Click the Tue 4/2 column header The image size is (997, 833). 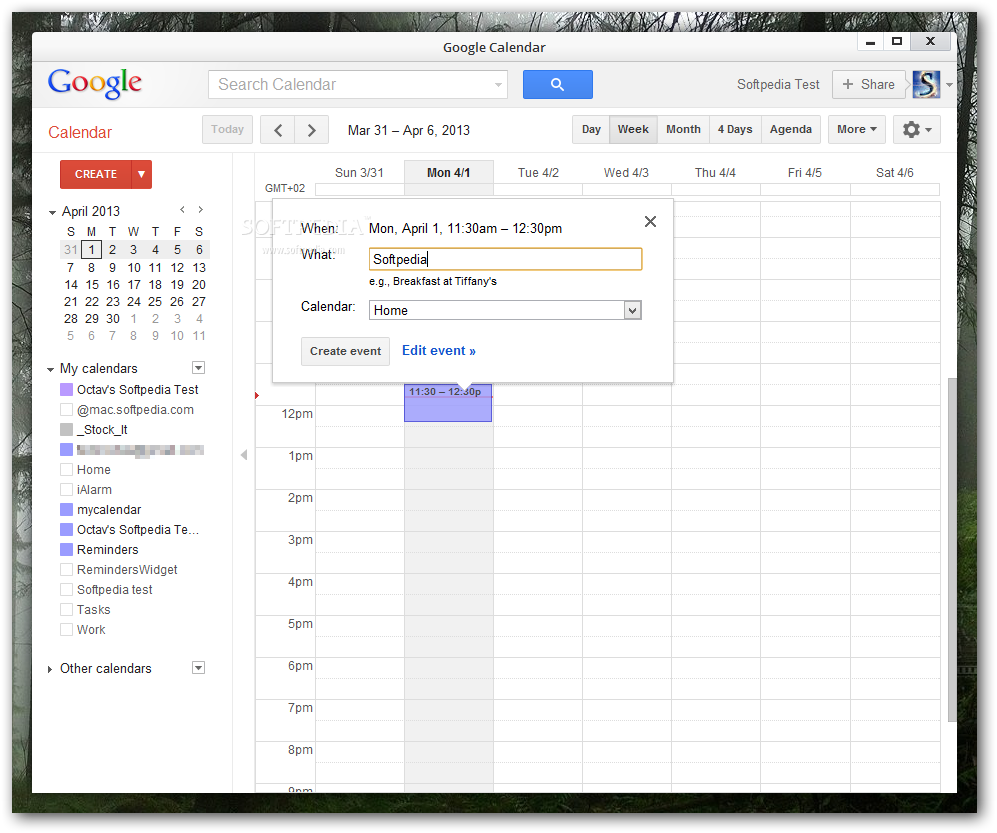538,172
